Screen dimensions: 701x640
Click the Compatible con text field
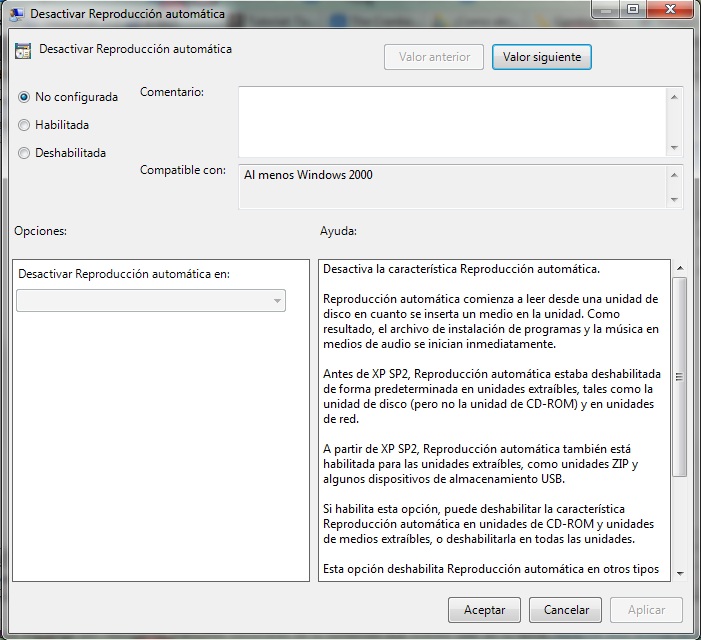(x=452, y=187)
